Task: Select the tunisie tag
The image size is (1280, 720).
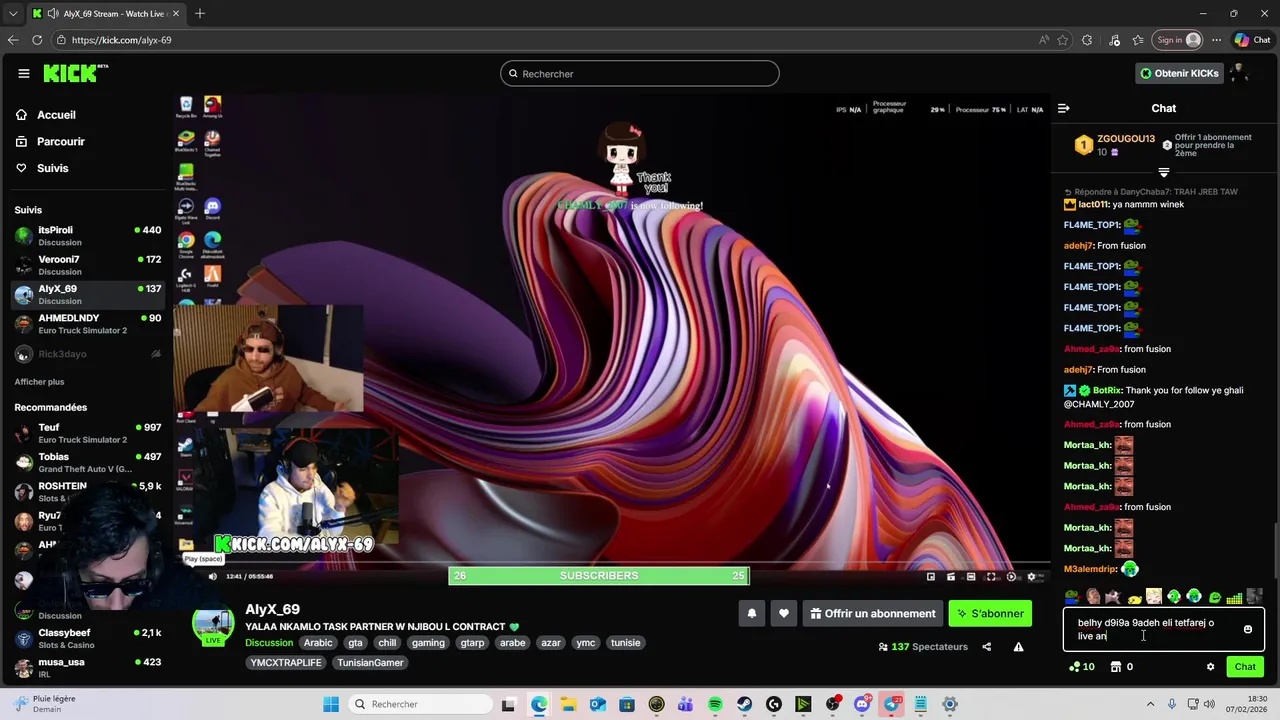Action: 626,643
